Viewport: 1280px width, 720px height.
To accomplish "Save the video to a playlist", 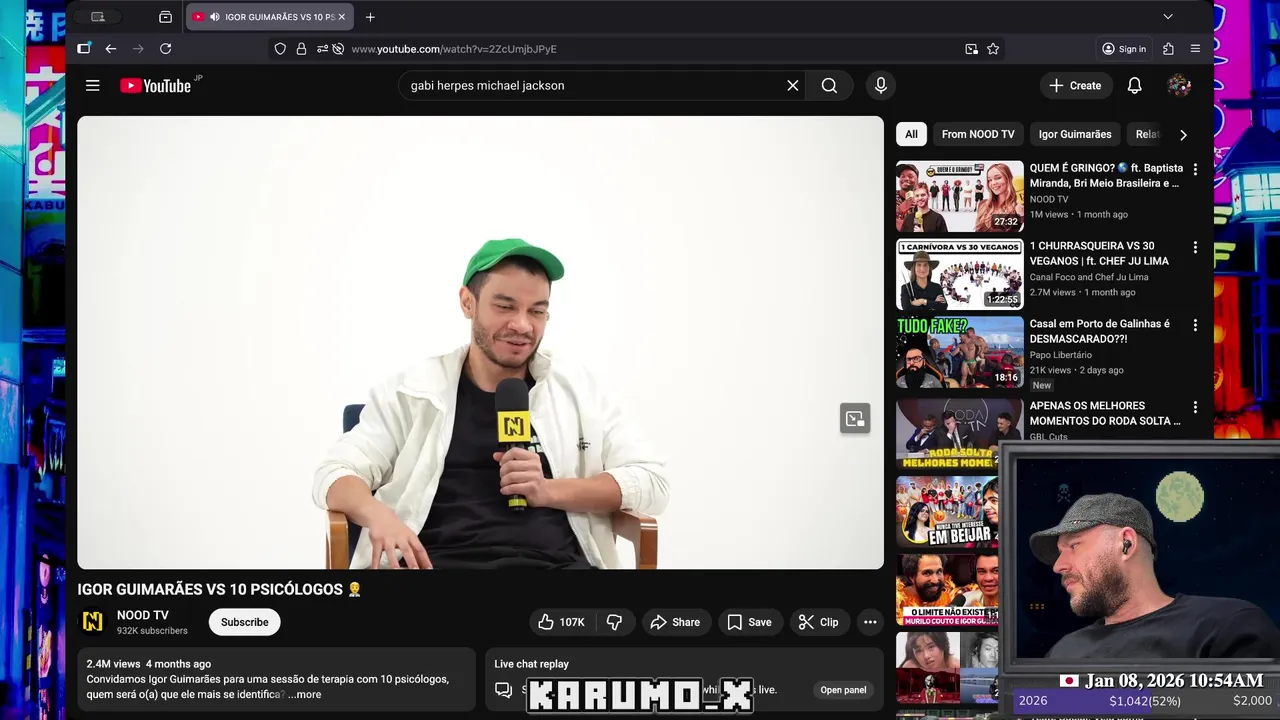I will tap(749, 622).
